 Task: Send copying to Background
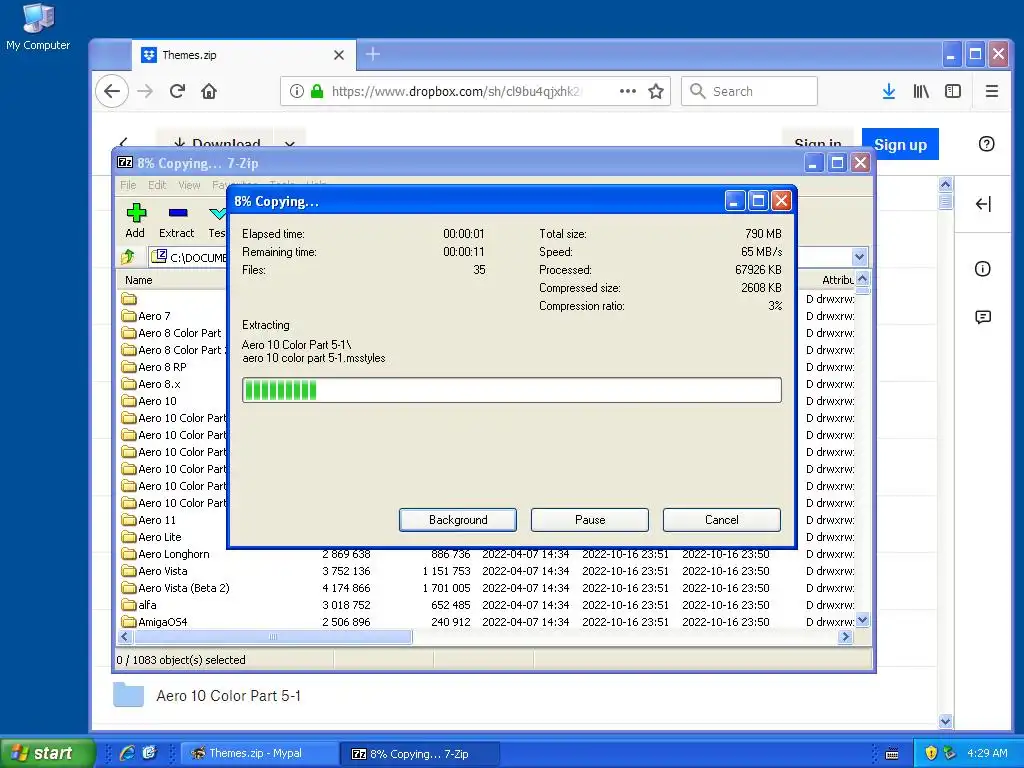tap(458, 520)
